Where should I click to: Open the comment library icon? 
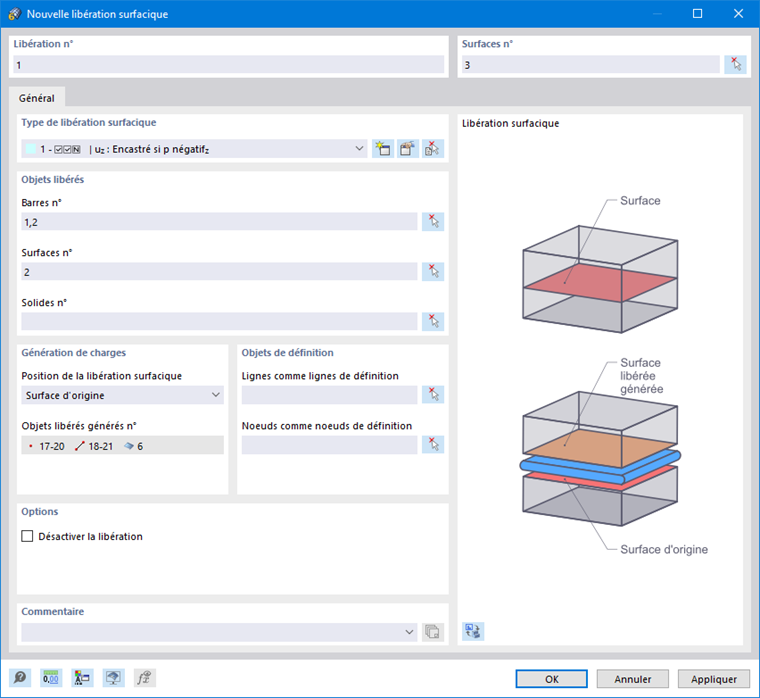point(433,632)
